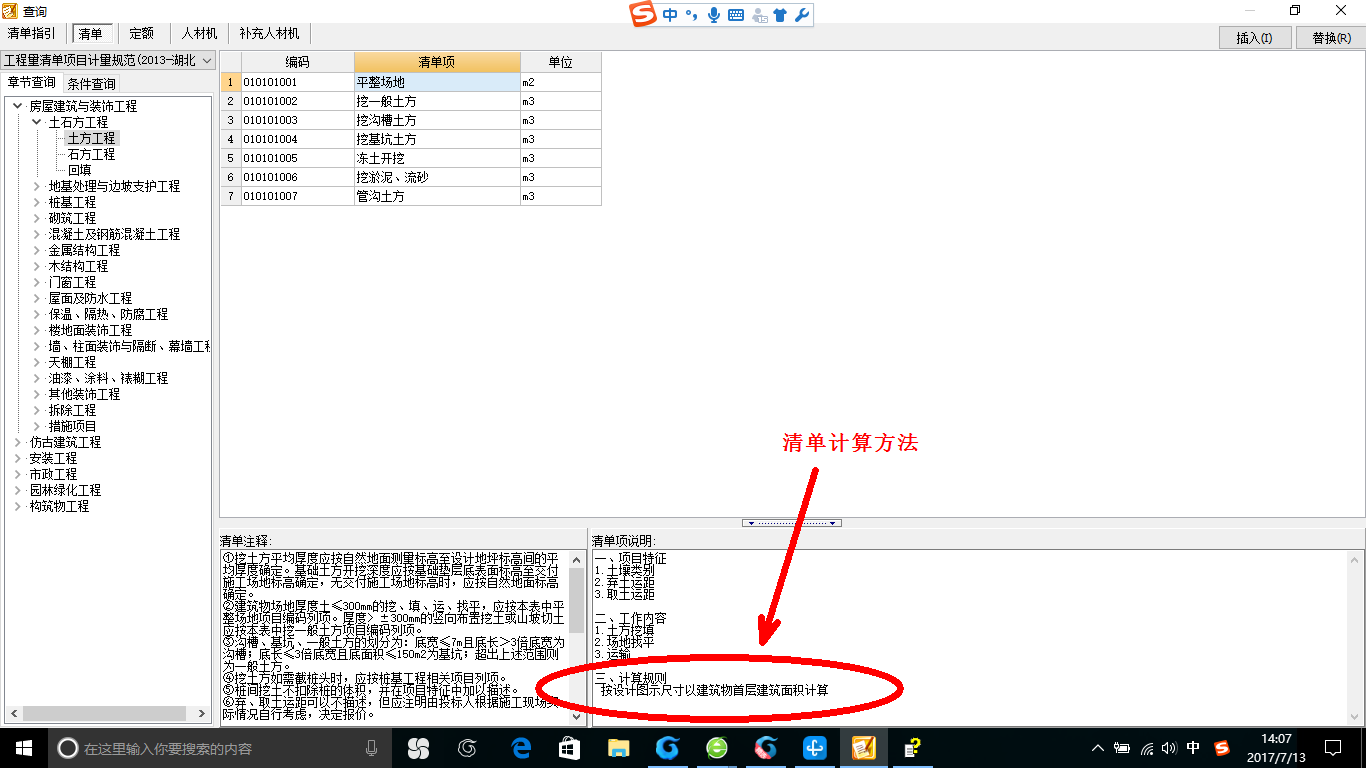Launch Microsoft Edge from taskbar
This screenshot has height=768, width=1366.
point(520,747)
